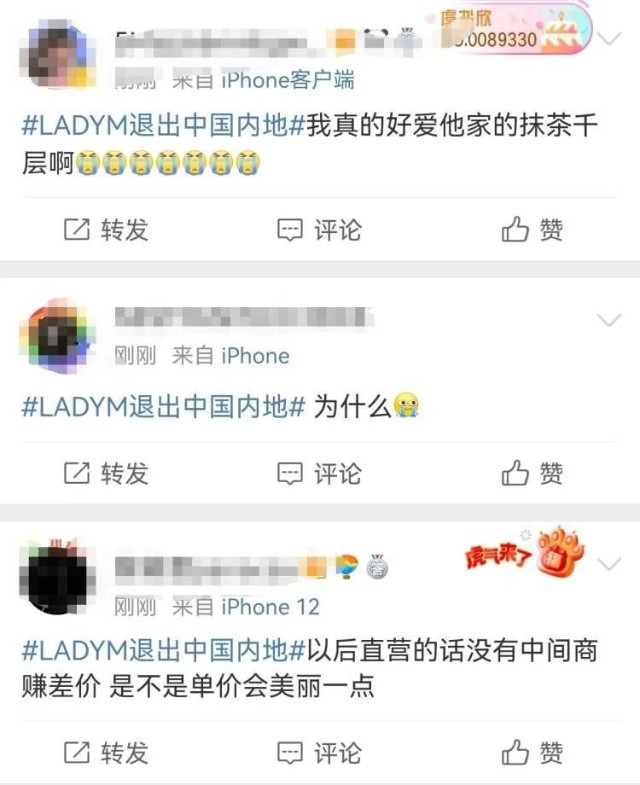Image resolution: width=640 pixels, height=785 pixels.
Task: Open comments on the matcha crepe post
Action: pyautogui.click(x=319, y=230)
